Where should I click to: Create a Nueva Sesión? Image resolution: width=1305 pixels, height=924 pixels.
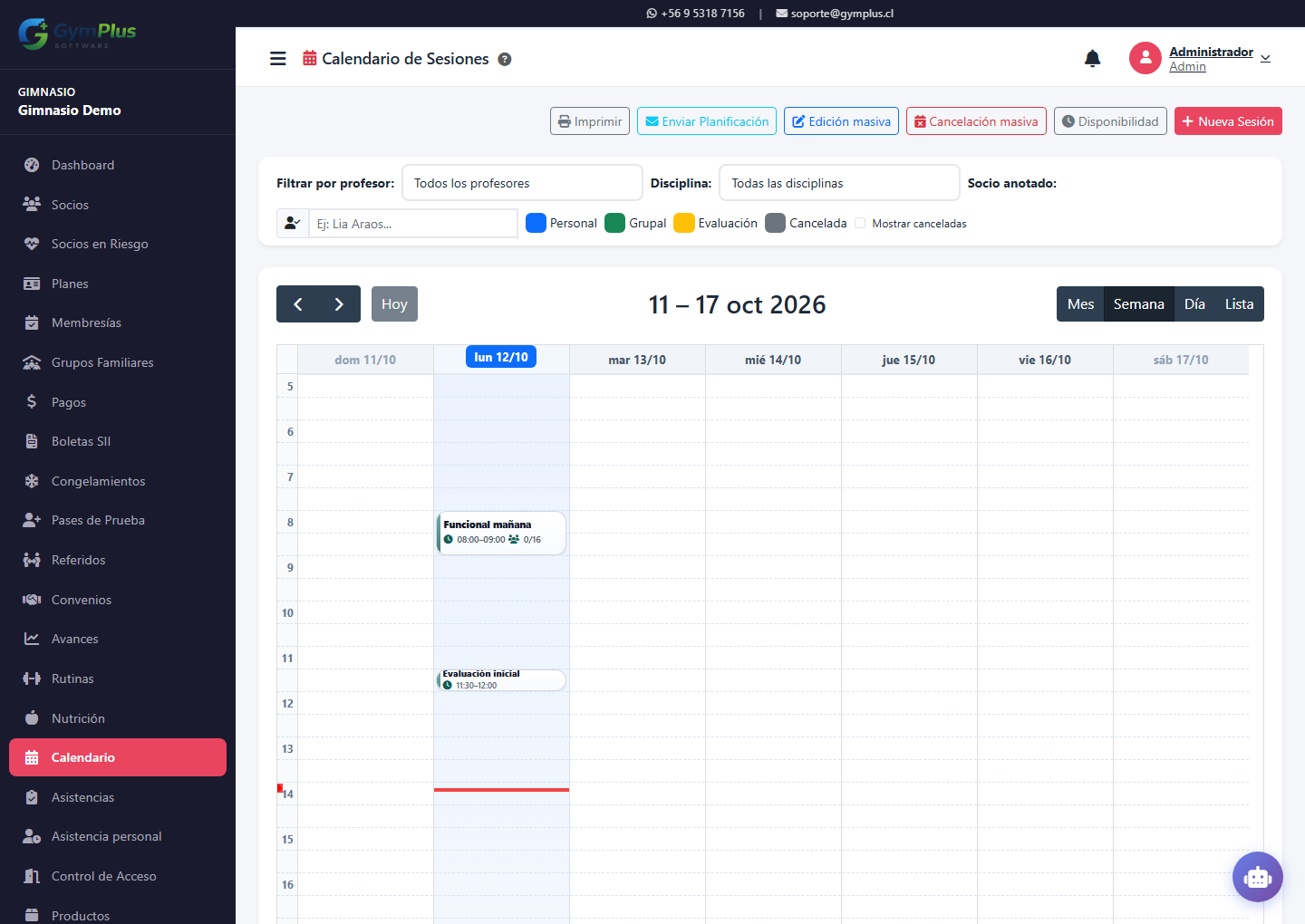1228,121
